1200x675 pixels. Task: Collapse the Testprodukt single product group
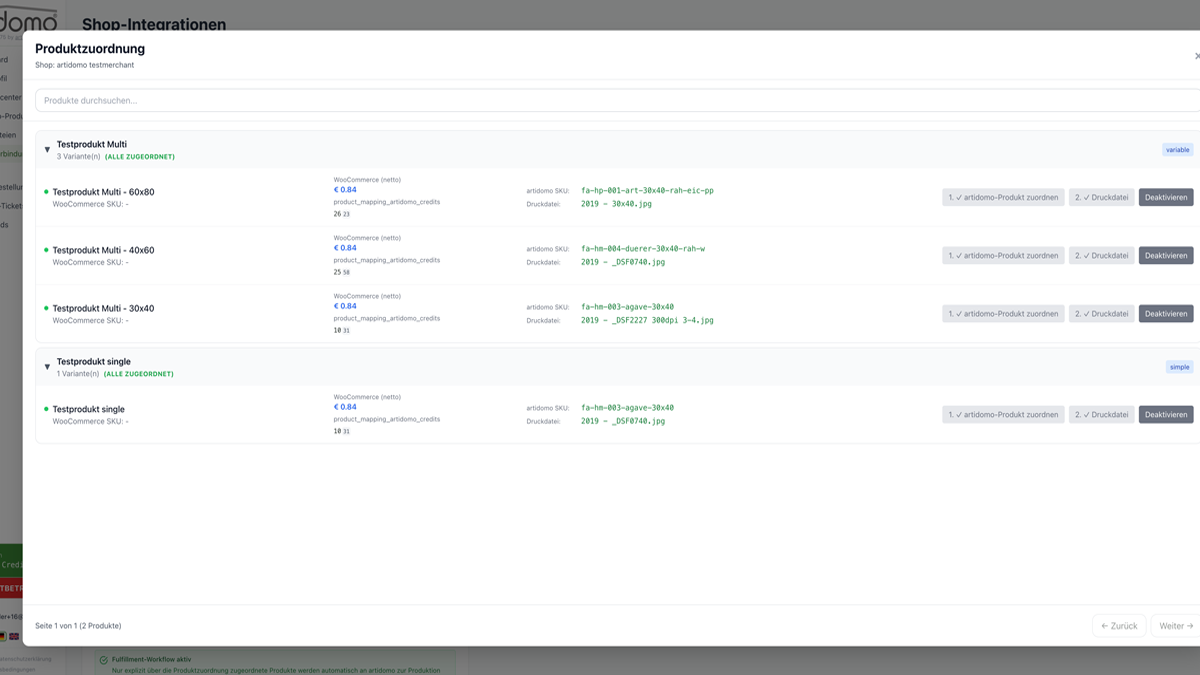coord(47,367)
